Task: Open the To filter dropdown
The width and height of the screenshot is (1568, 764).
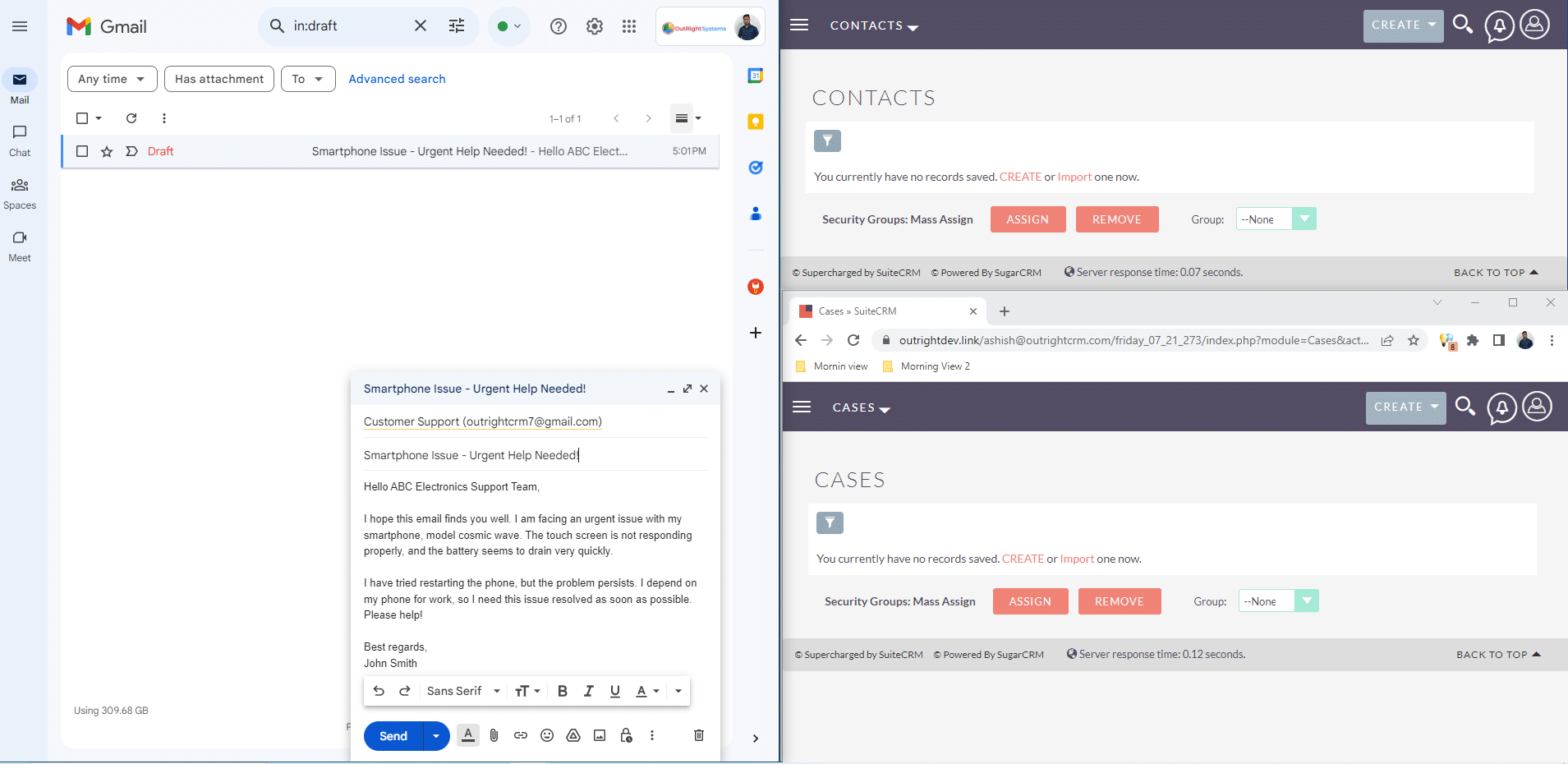Action: click(308, 79)
